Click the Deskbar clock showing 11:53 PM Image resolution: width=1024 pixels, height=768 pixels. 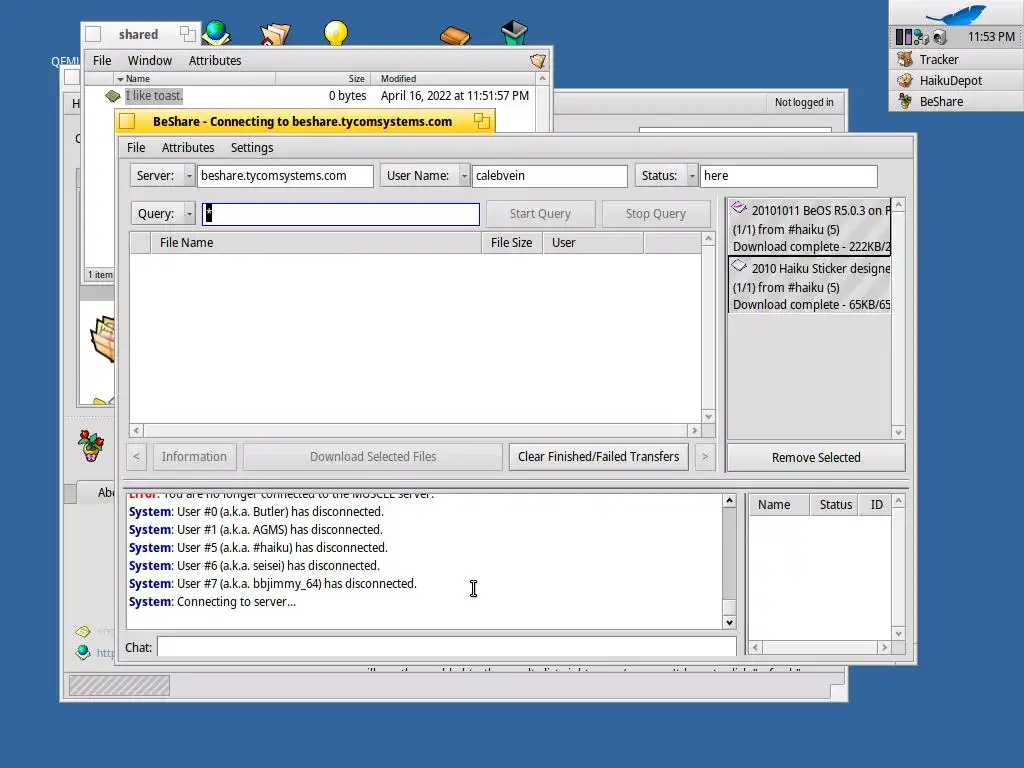(991, 37)
